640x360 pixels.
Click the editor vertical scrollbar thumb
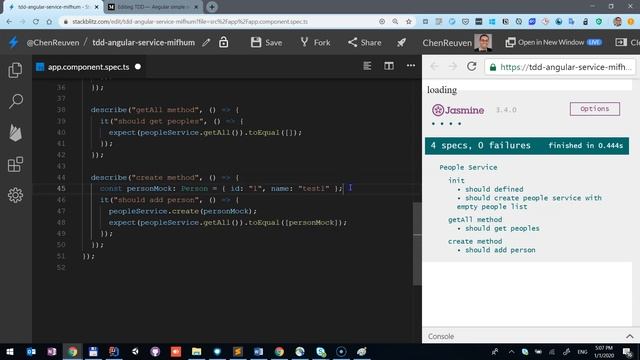417,244
